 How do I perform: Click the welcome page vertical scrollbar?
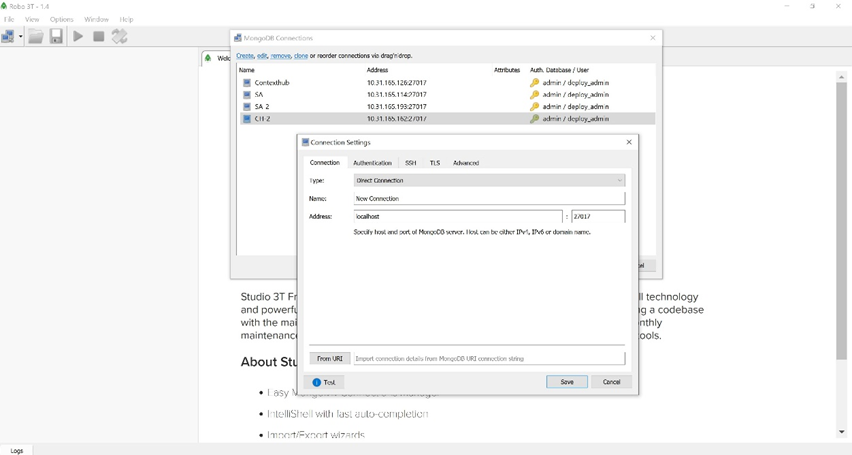pos(841,220)
